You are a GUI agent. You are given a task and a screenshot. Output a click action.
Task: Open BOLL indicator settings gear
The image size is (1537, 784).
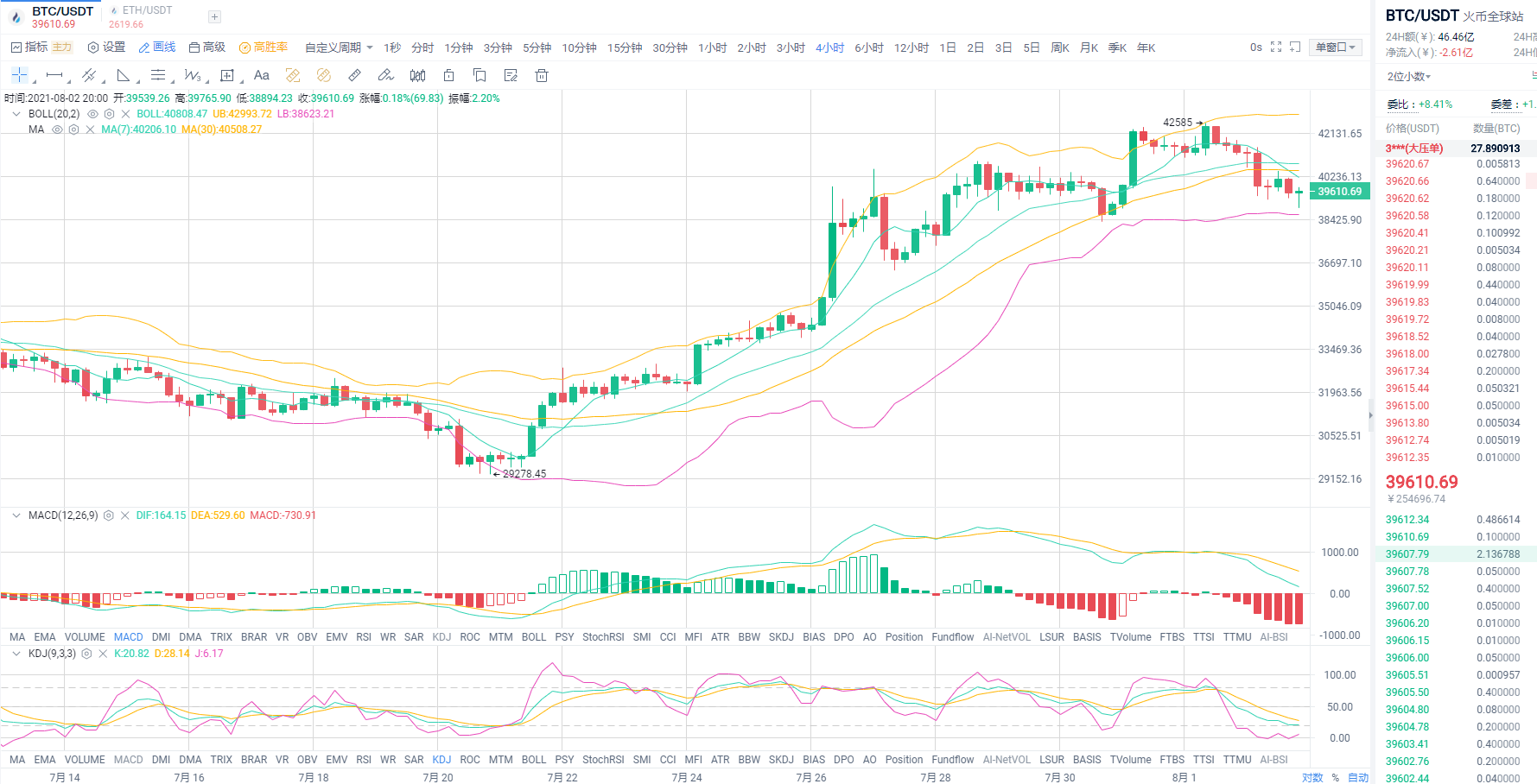(109, 114)
